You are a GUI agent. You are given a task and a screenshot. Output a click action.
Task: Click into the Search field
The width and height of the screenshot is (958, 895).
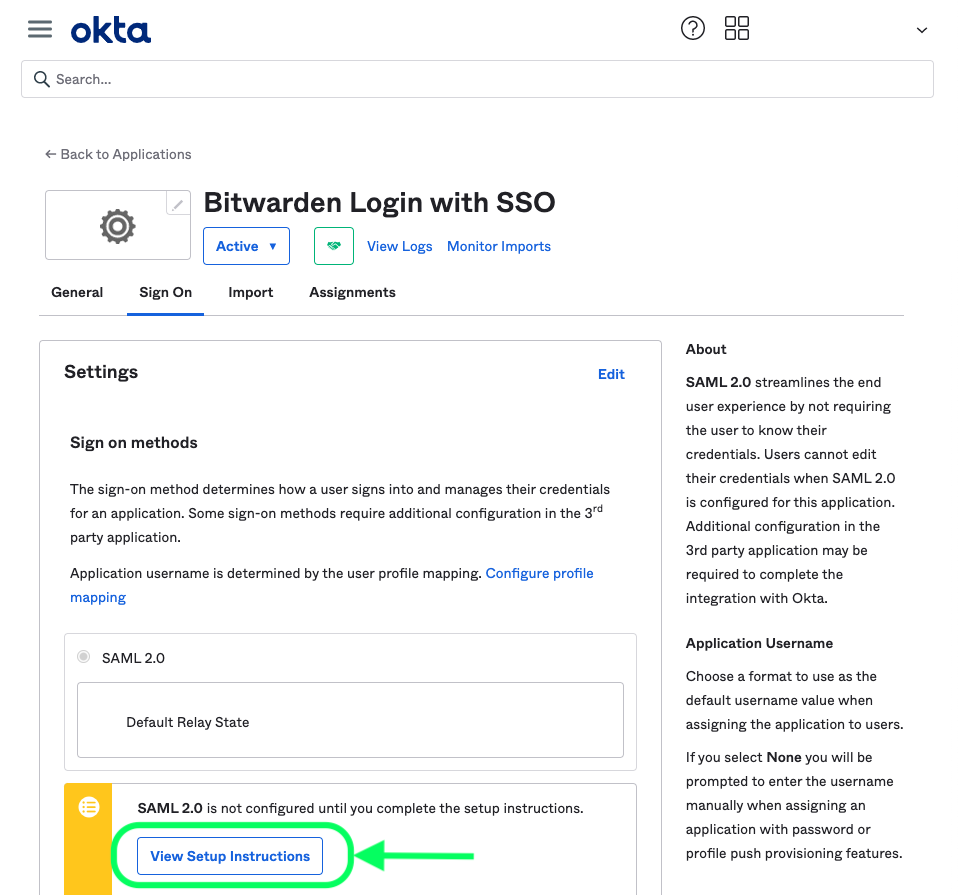pos(477,79)
